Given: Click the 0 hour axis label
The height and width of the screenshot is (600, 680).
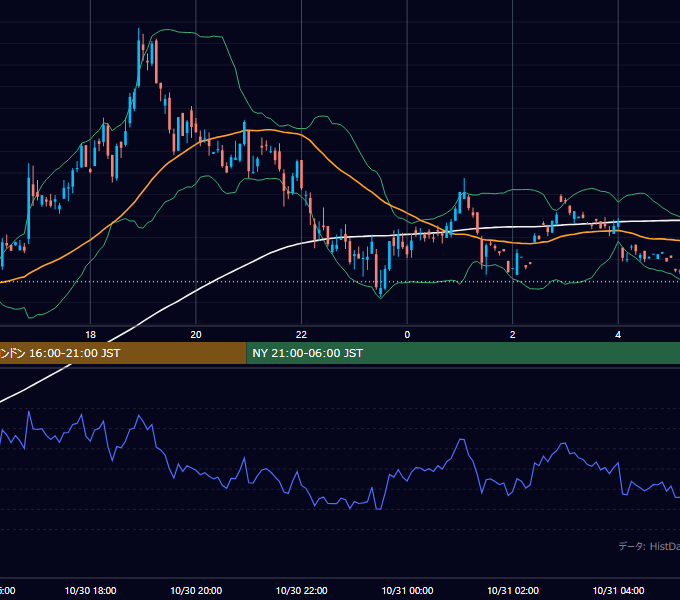Looking at the screenshot, I should tap(407, 335).
